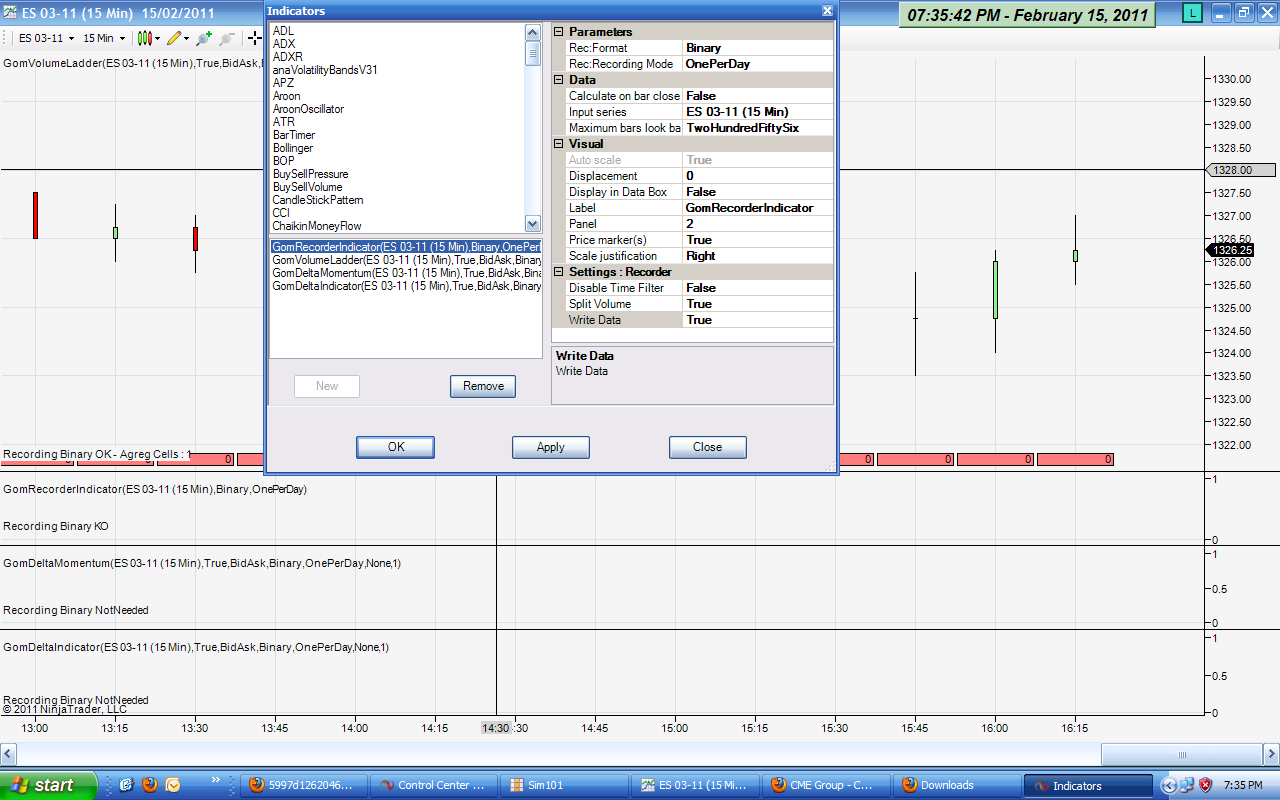Expand hidden system tray icons
Viewport: 1280px width, 800px height.
[x=1168, y=785]
